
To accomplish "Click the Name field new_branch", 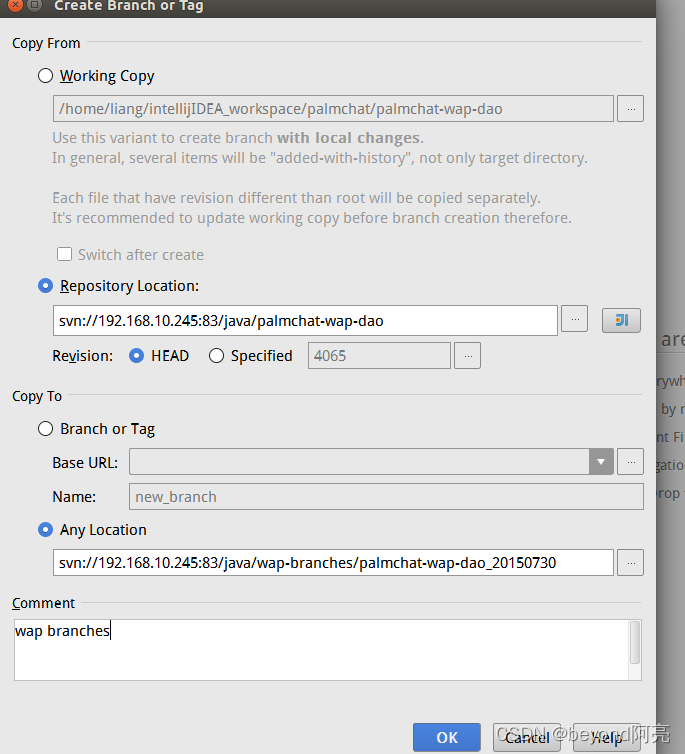I will coord(386,497).
